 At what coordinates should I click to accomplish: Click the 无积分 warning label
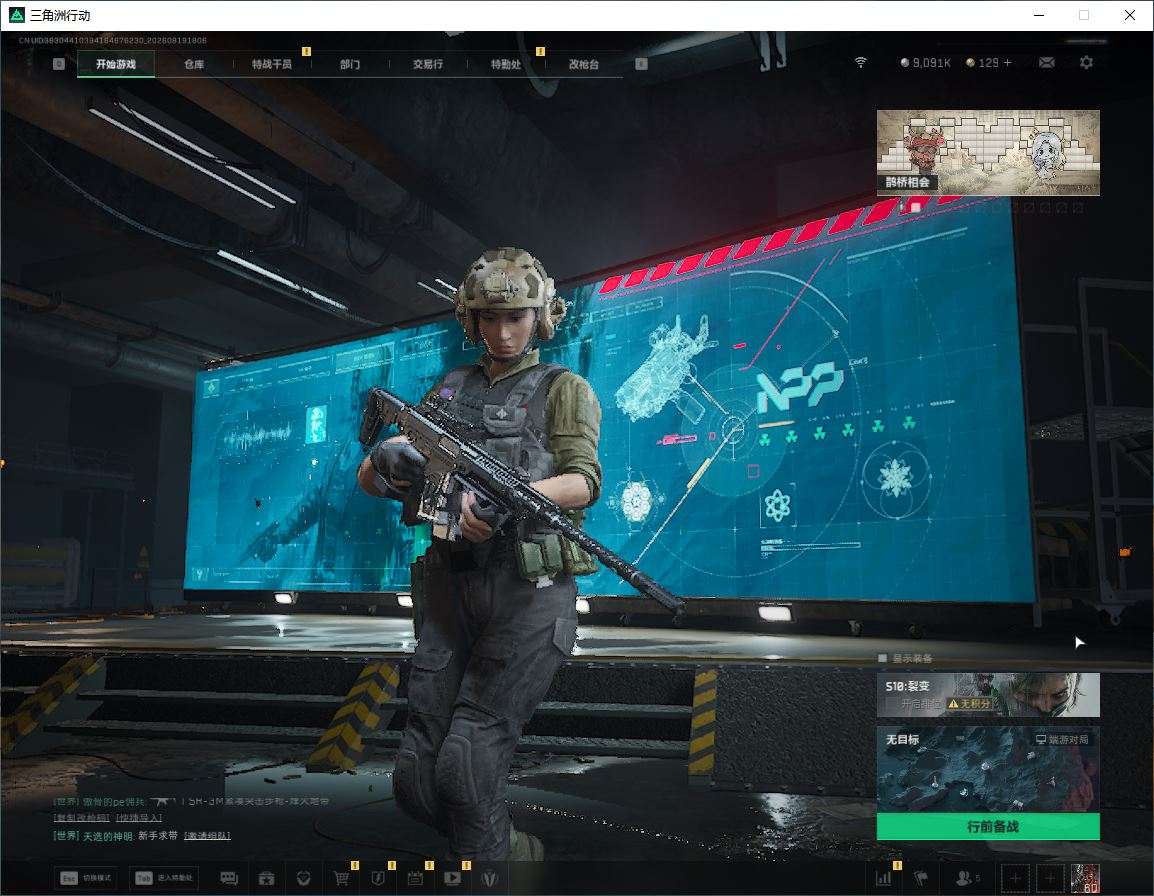tap(969, 704)
